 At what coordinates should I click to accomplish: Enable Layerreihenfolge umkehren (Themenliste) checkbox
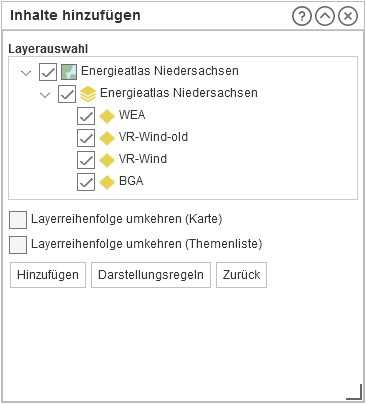(18, 245)
